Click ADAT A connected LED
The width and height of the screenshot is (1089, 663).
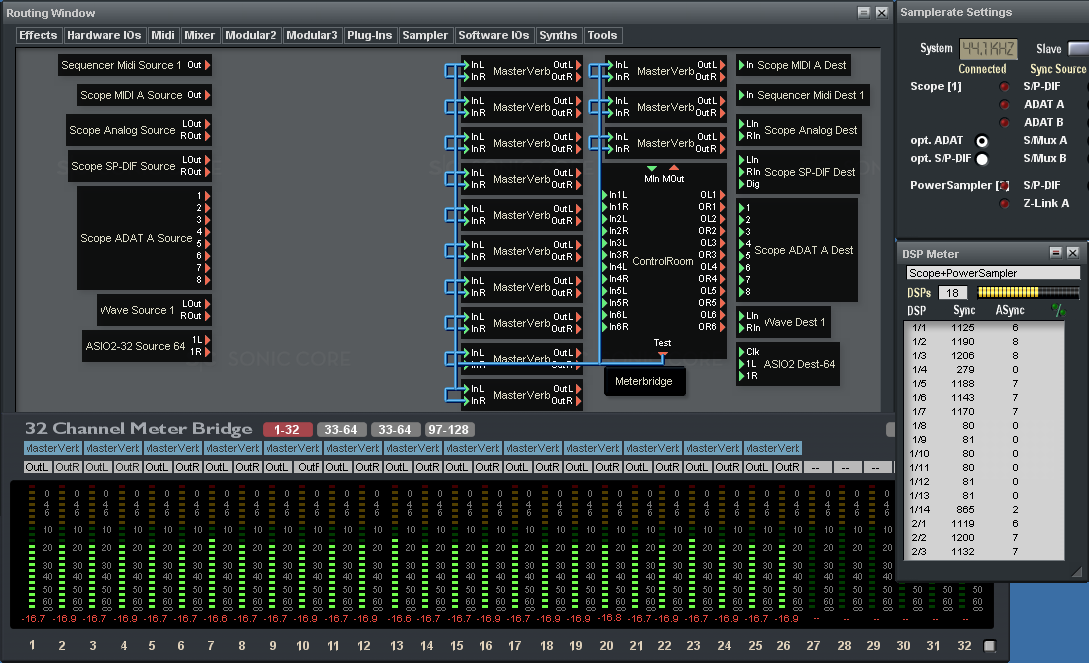1004,105
